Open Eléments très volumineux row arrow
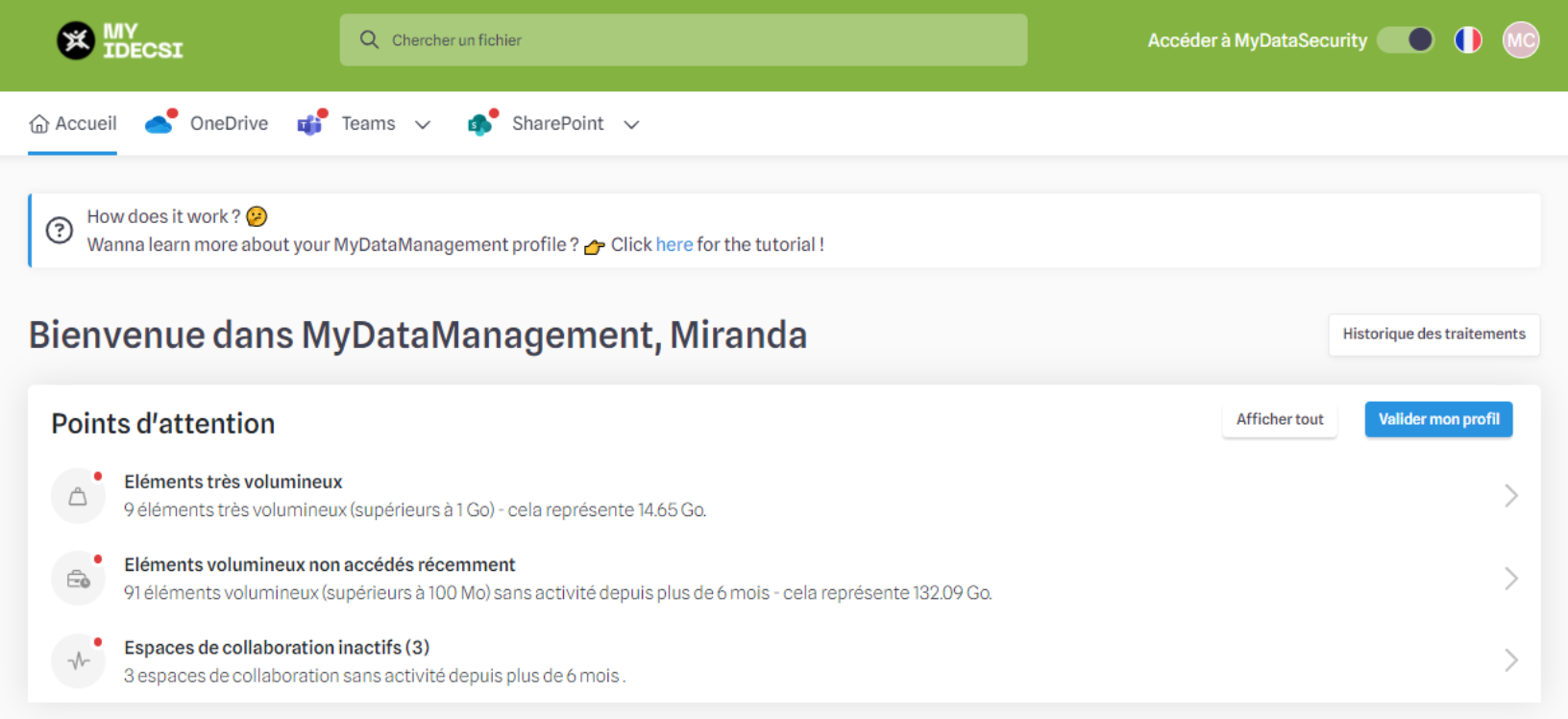The image size is (1568, 719). [1510, 496]
